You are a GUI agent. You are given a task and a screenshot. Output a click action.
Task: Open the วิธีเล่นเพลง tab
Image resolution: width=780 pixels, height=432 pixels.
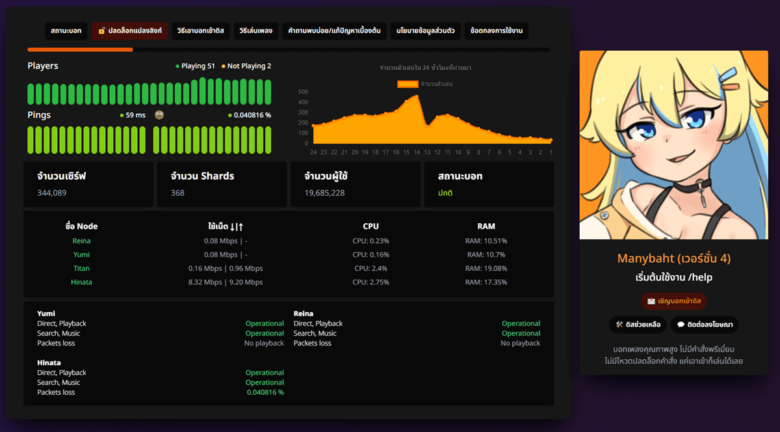pyautogui.click(x=255, y=30)
